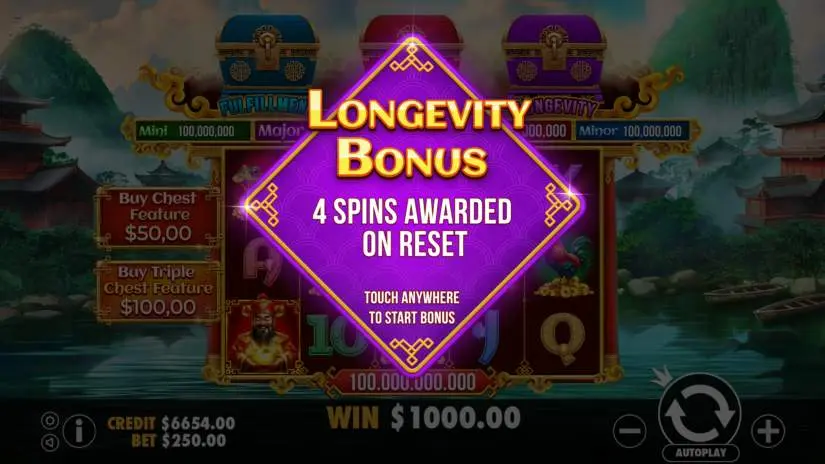Open the AUTOPLAY option
Viewport: 825px width, 464px height.
[700, 453]
